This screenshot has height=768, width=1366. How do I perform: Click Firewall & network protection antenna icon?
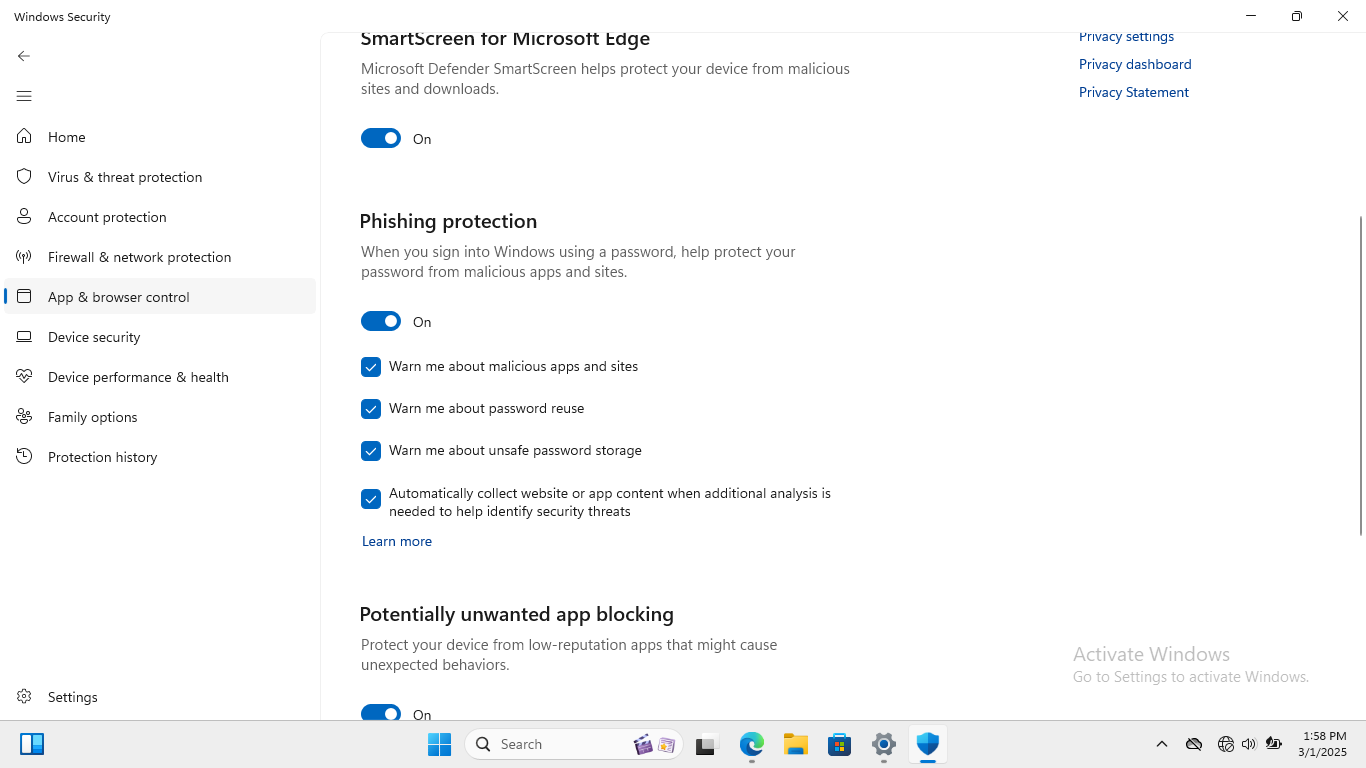24,257
